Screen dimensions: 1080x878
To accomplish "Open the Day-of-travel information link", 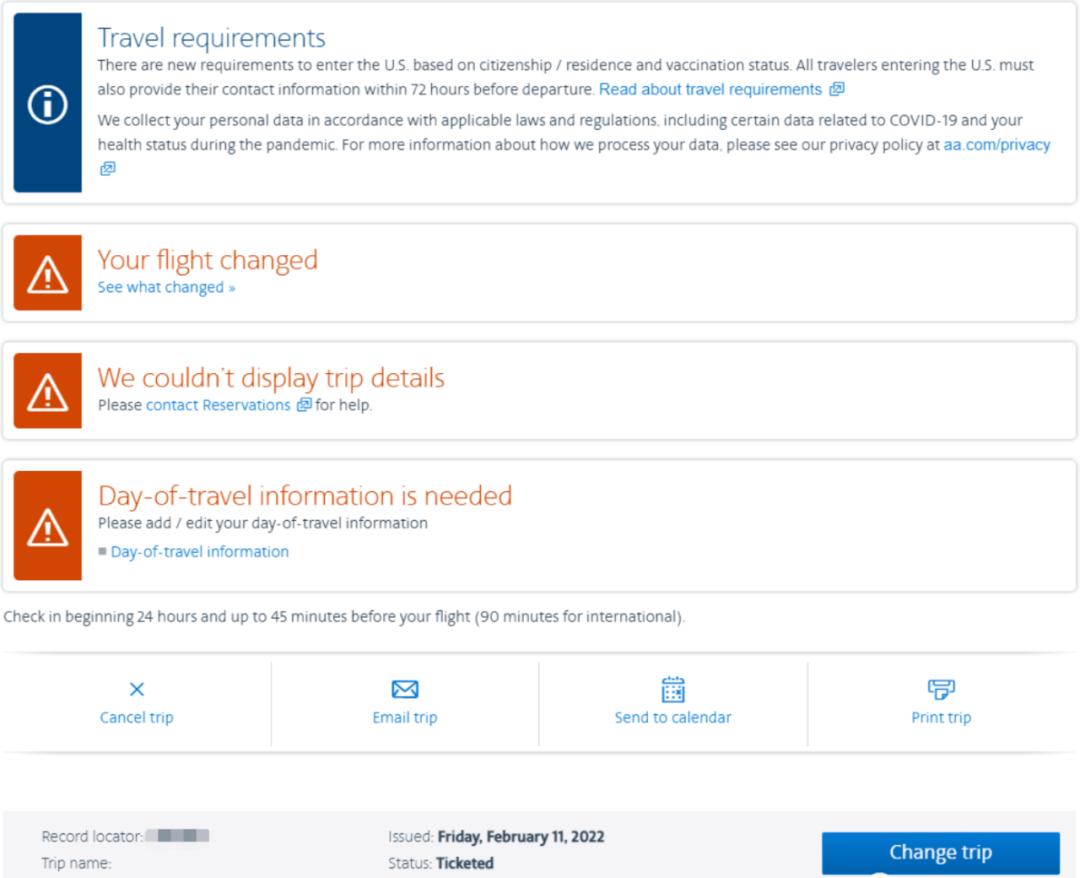I will click(x=199, y=552).
